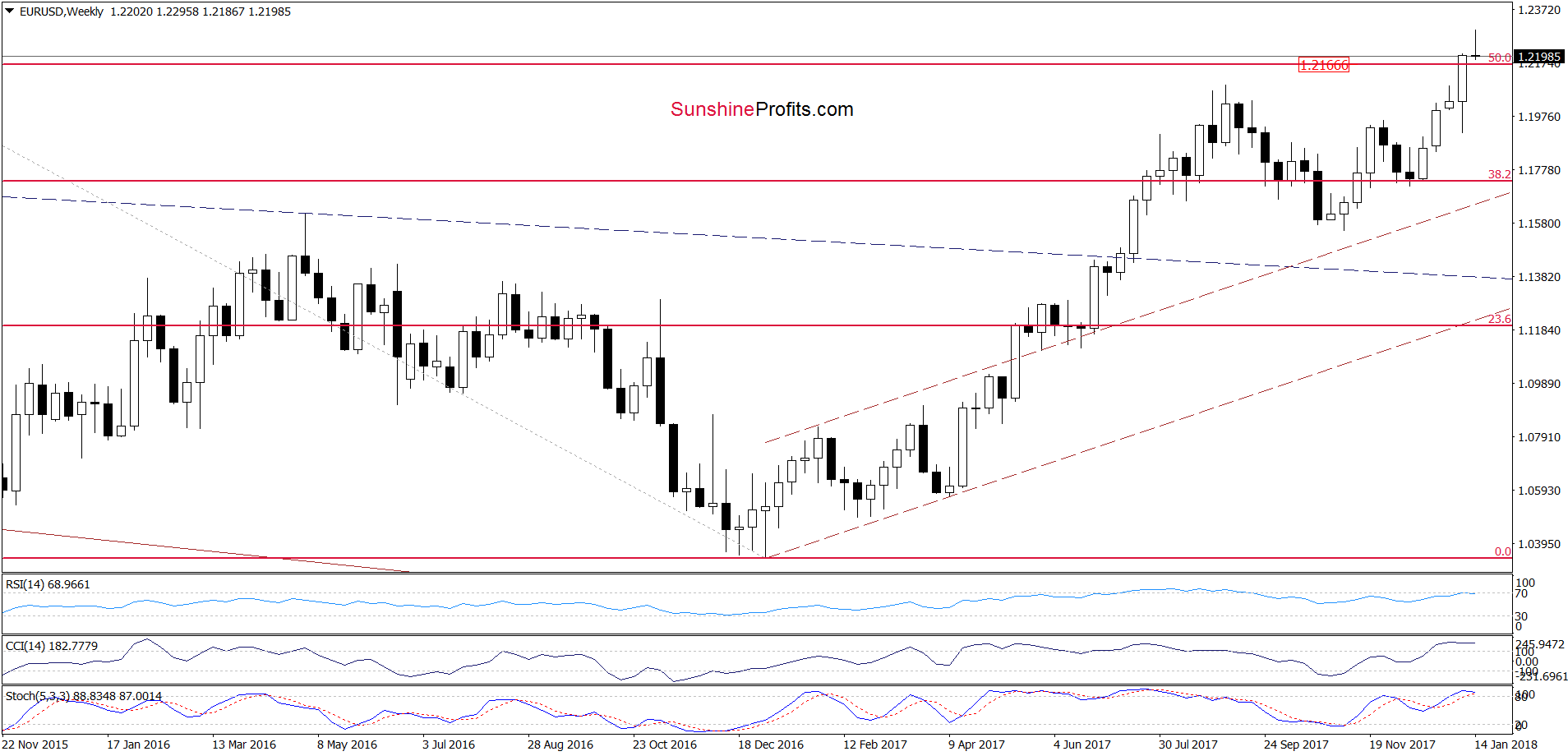Viewport: 1568px width, 756px height.
Task: Click the 13 Mar 2016 date label
Action: (244, 744)
